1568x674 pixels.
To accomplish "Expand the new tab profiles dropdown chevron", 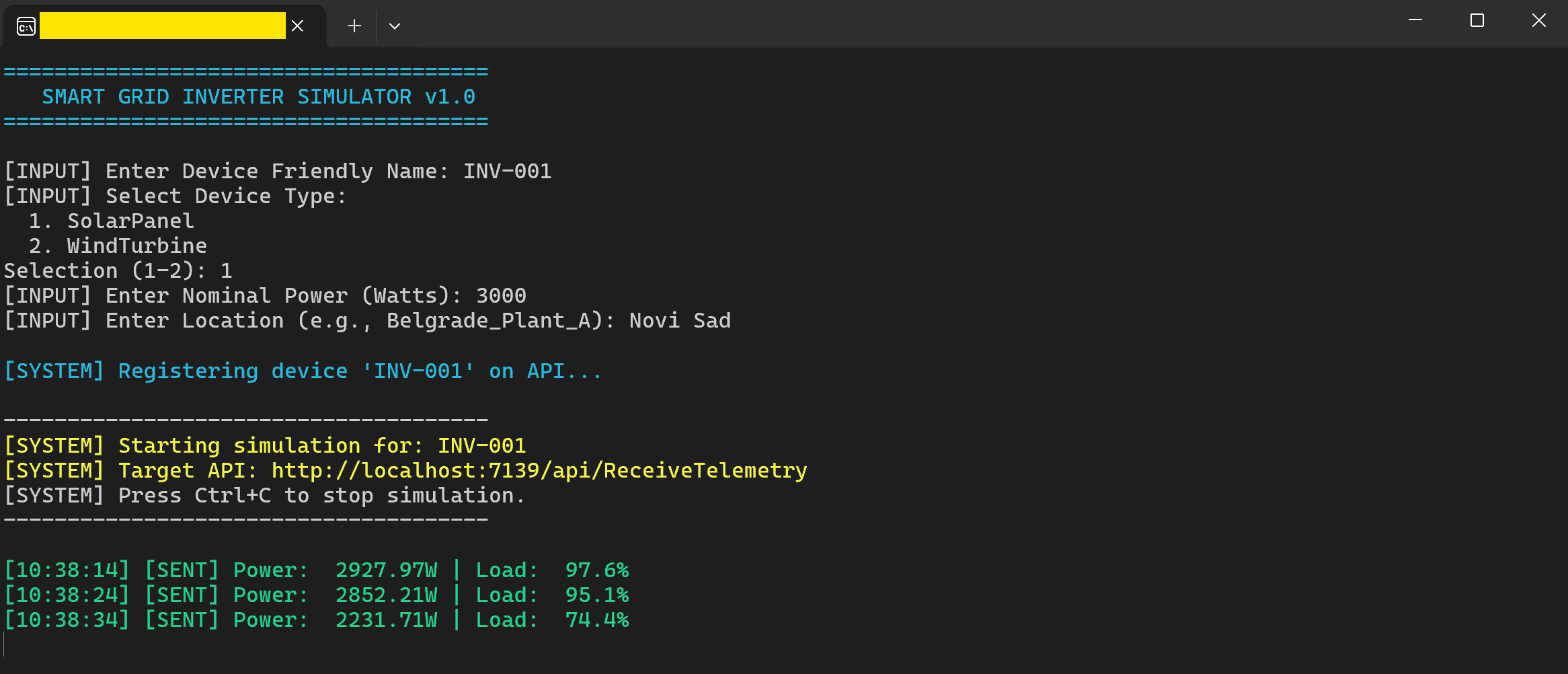I will tap(395, 26).
